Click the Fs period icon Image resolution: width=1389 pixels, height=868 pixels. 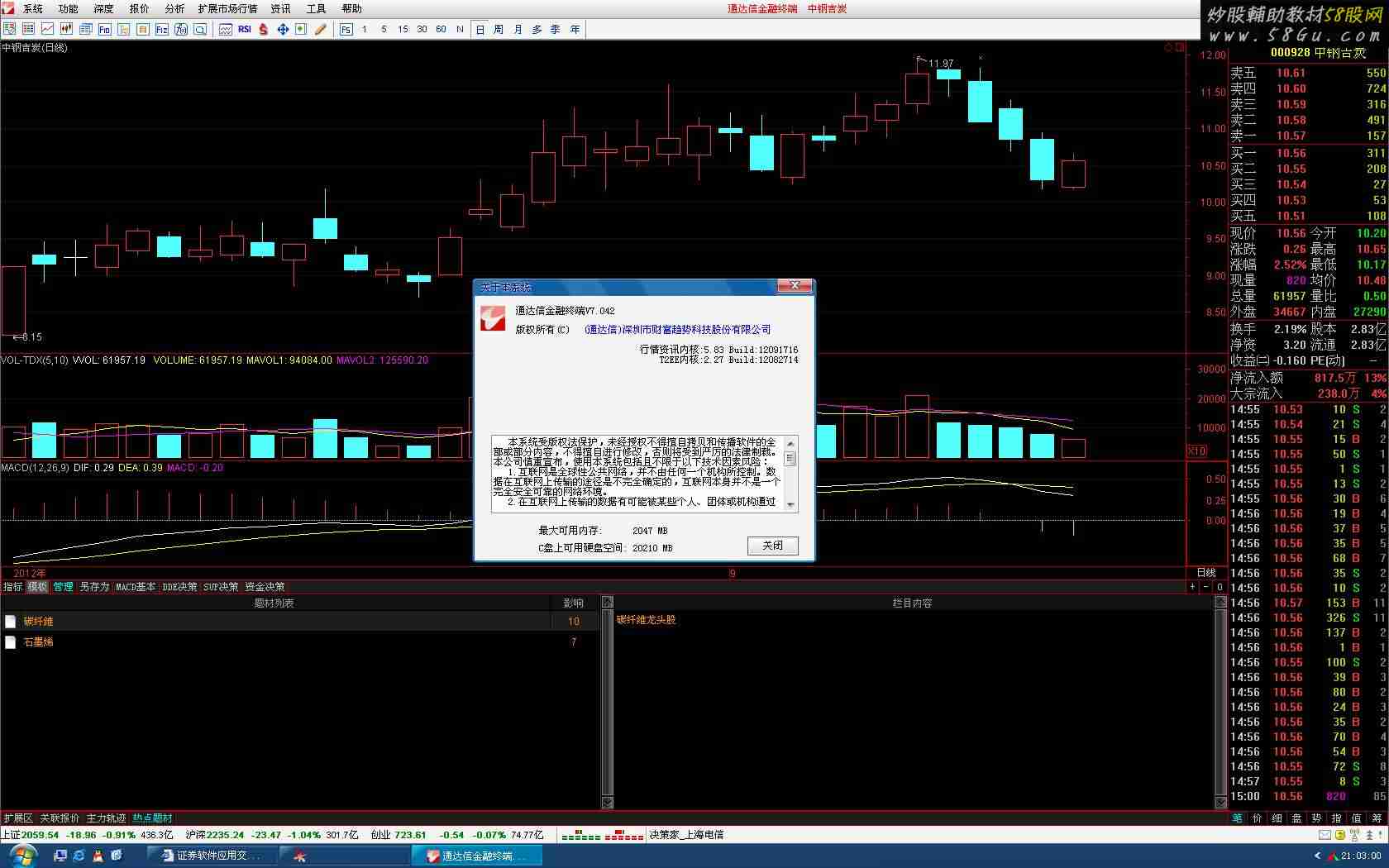click(x=346, y=29)
